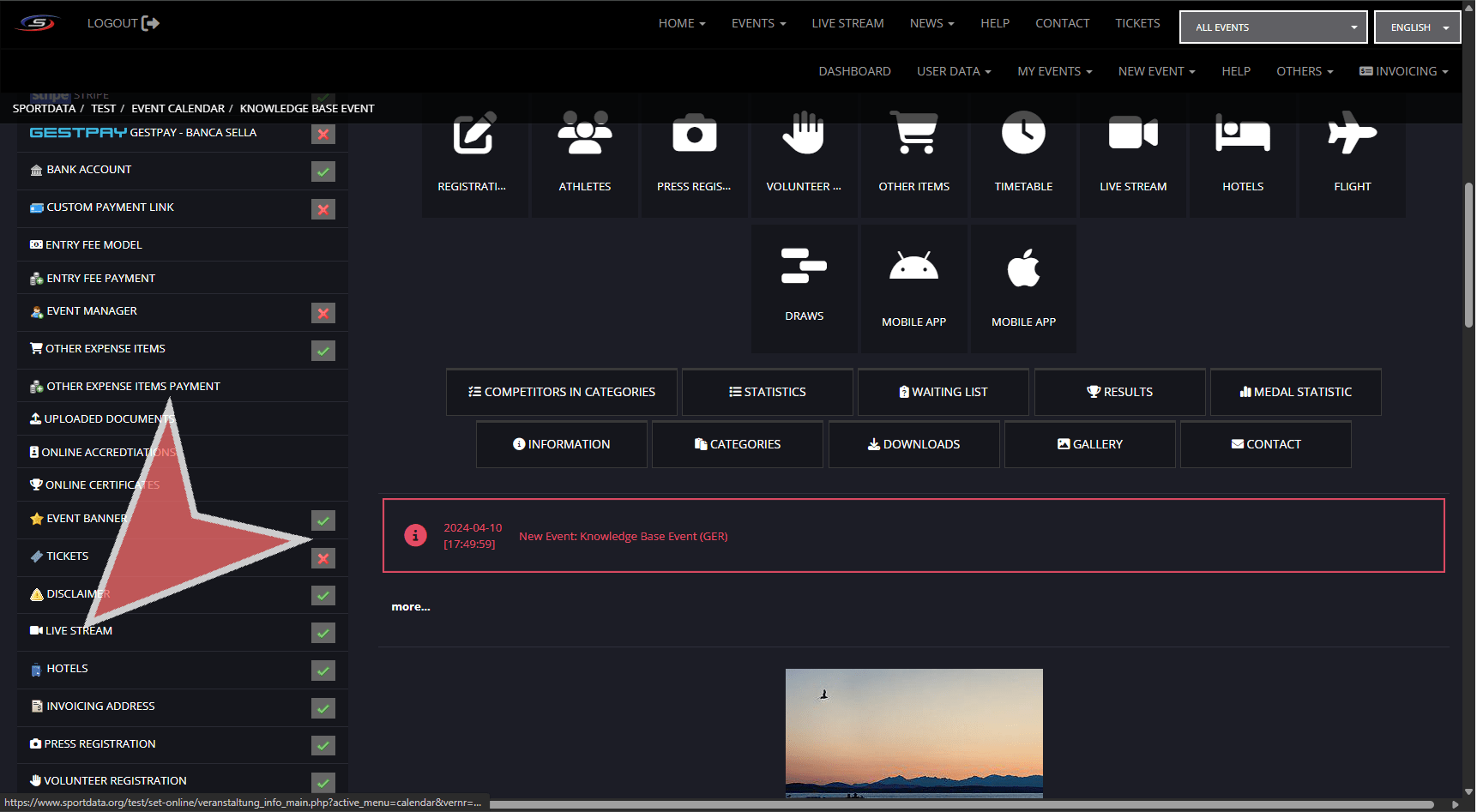Toggle the Tickets red X status
Viewport: 1477px width, 812px height.
point(323,558)
